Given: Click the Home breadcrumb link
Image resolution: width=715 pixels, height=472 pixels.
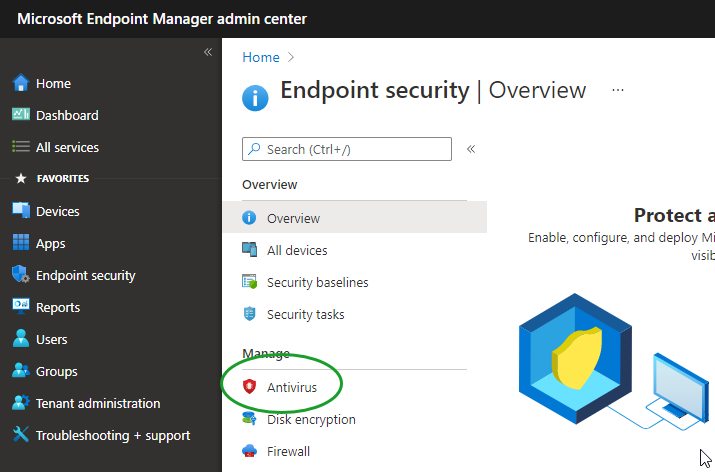Looking at the screenshot, I should [261, 57].
